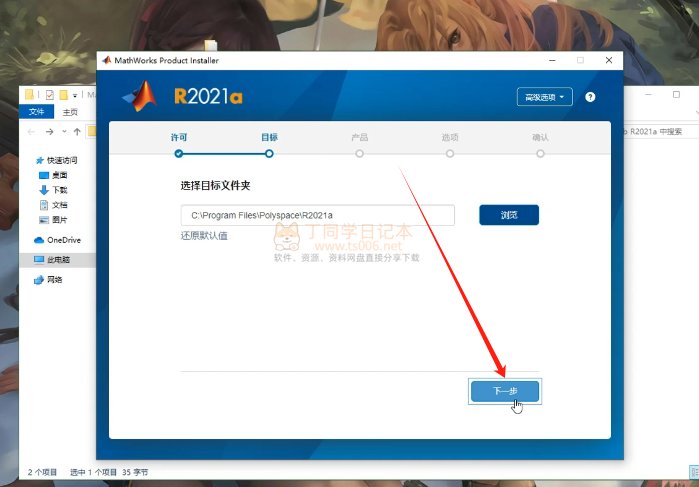Select the 目标 step in installer
Viewport: 699px width, 487px height.
coord(269,145)
